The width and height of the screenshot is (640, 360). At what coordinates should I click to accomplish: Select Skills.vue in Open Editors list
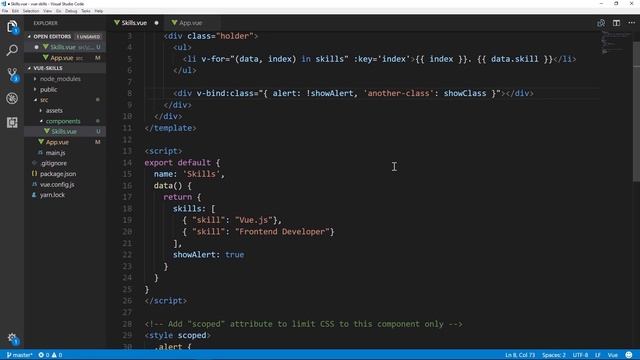click(65, 47)
